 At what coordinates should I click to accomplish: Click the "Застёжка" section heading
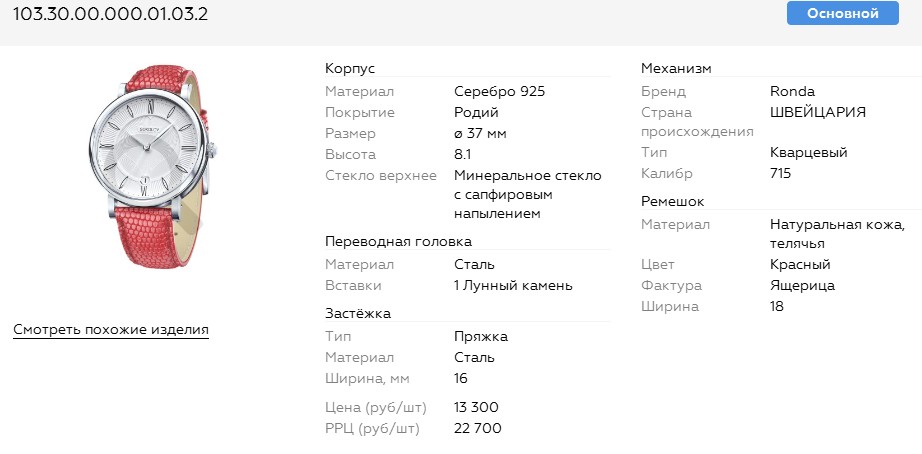click(358, 313)
